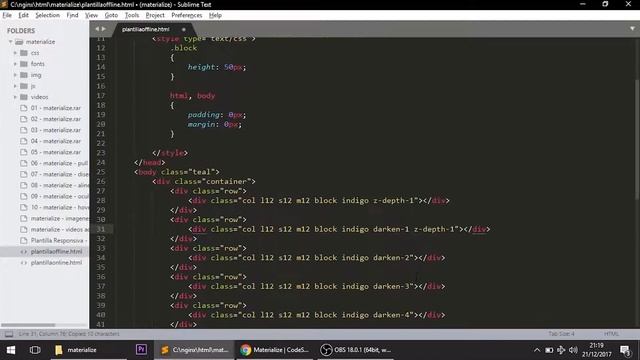
Task: Expand the videos folder
Action: pyautogui.click(x=15, y=97)
